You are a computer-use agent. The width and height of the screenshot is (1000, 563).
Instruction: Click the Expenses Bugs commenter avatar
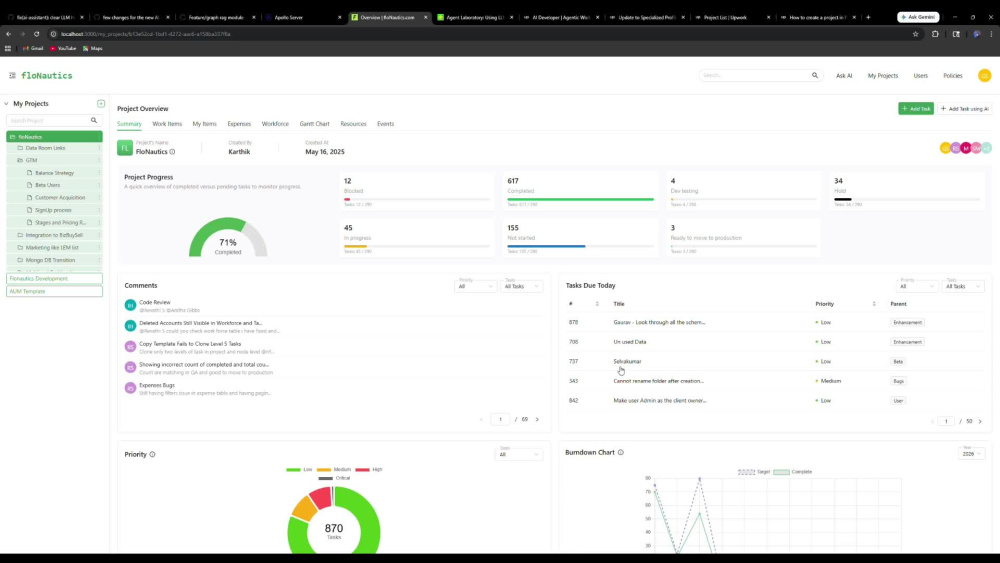pyautogui.click(x=130, y=388)
